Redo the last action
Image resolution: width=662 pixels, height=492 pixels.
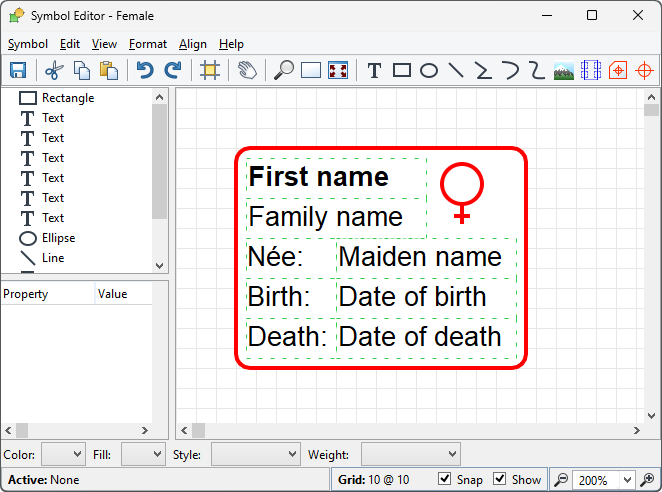coord(173,70)
